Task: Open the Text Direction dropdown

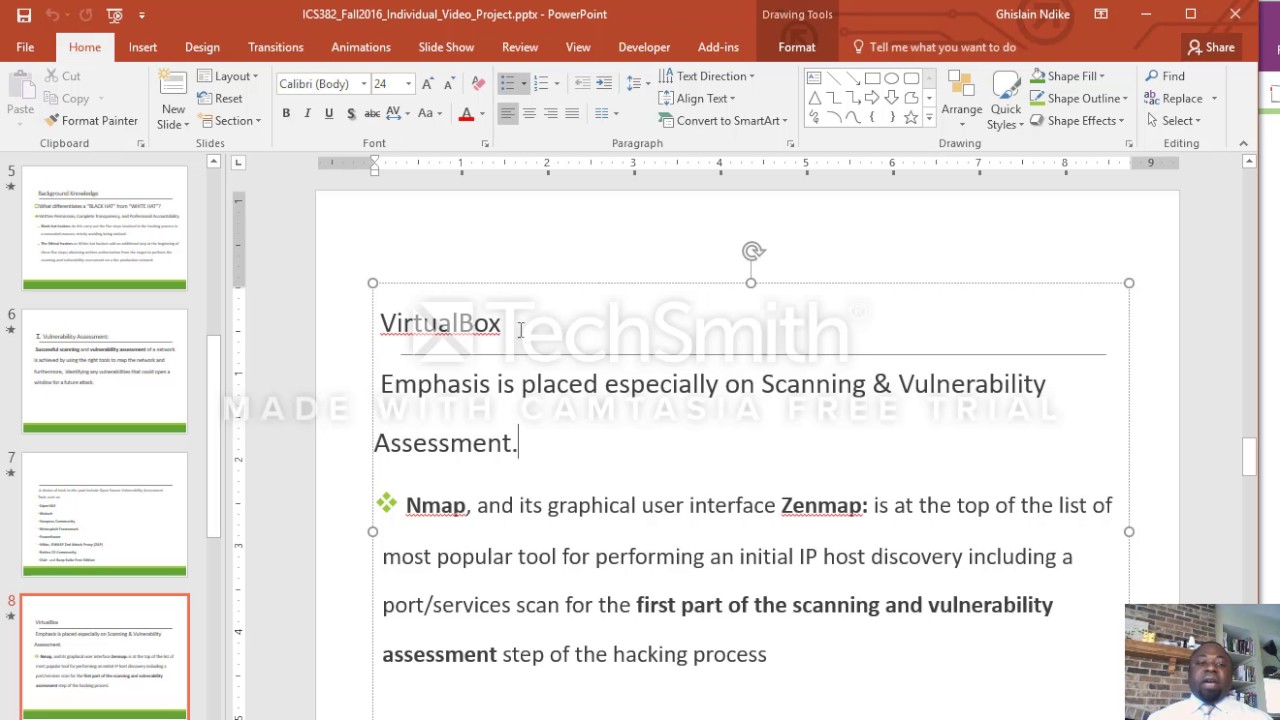Action: click(x=706, y=76)
